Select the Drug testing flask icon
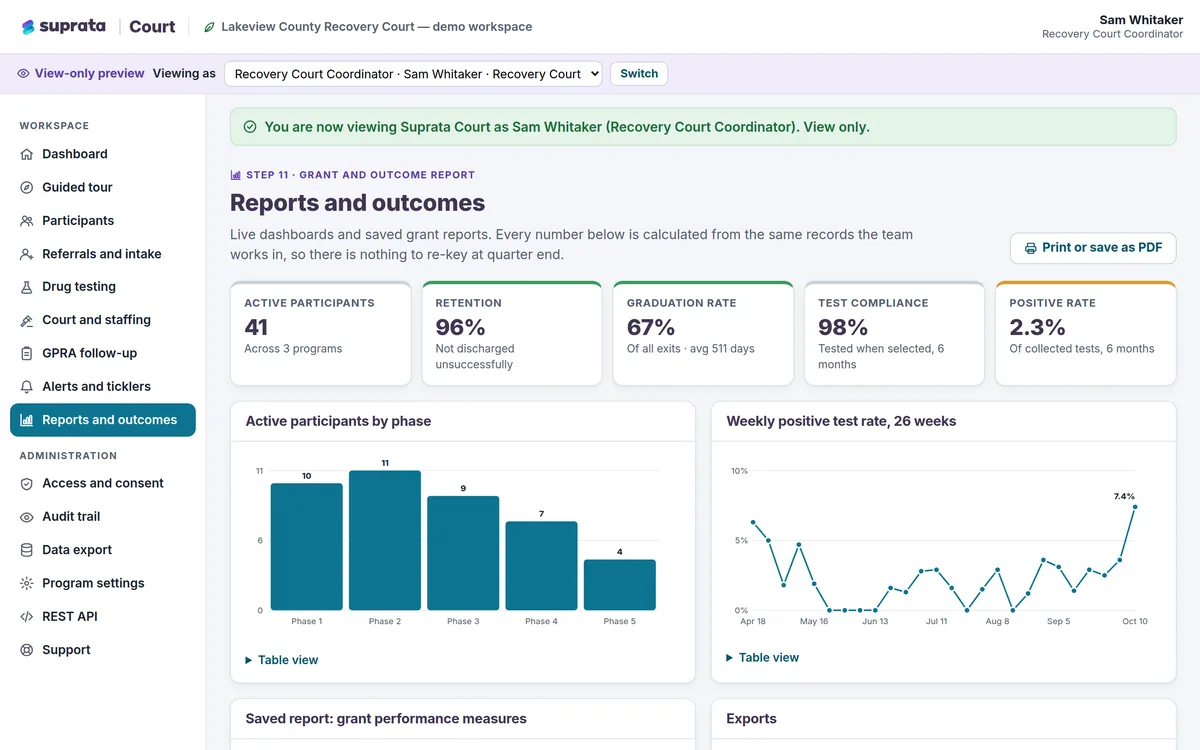The image size is (1200, 750). [27, 287]
